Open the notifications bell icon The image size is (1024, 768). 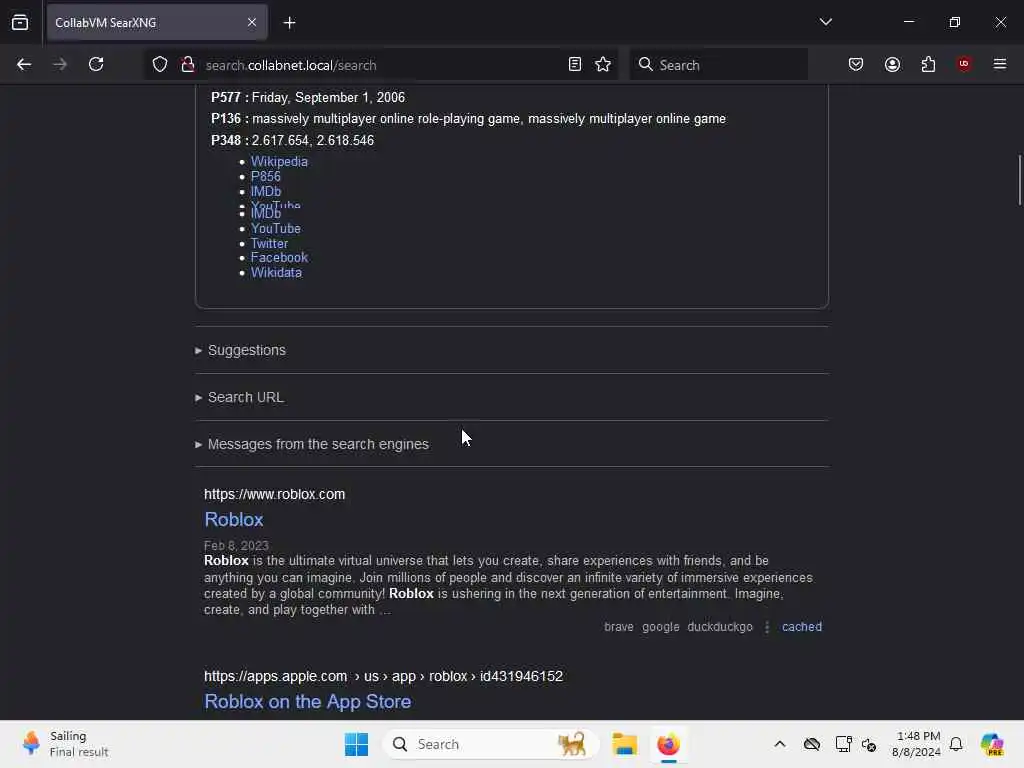(956, 744)
